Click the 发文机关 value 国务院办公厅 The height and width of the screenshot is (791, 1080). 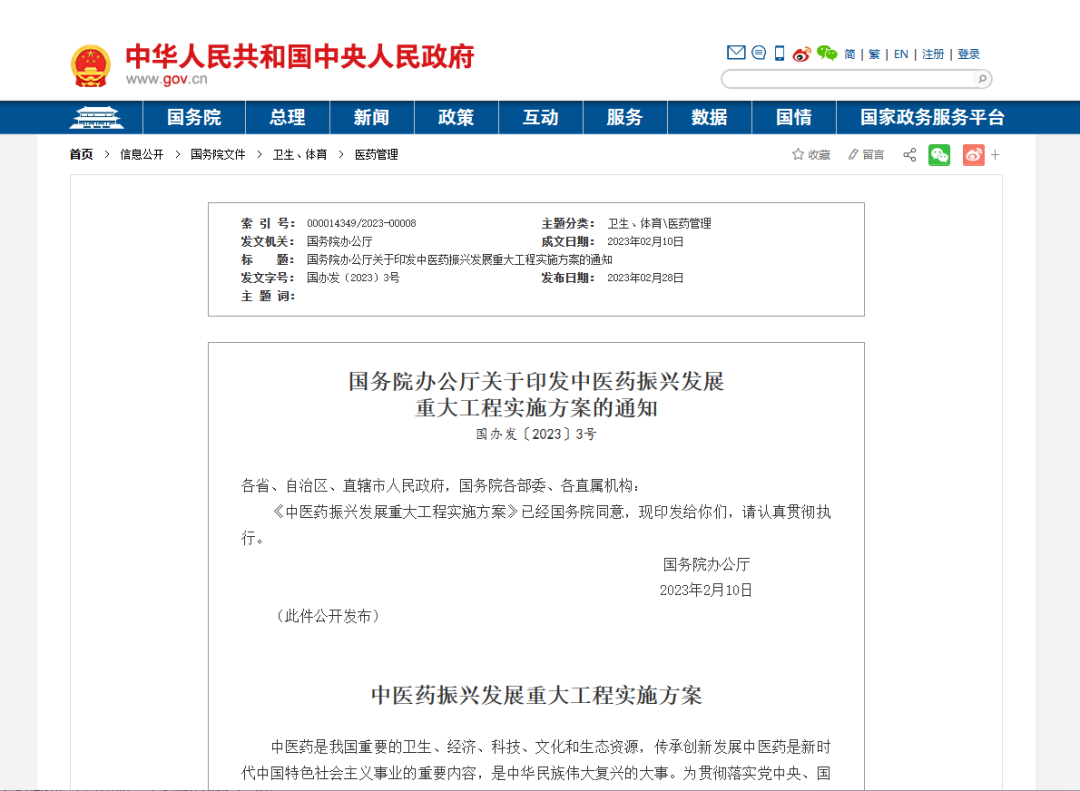click(x=340, y=241)
